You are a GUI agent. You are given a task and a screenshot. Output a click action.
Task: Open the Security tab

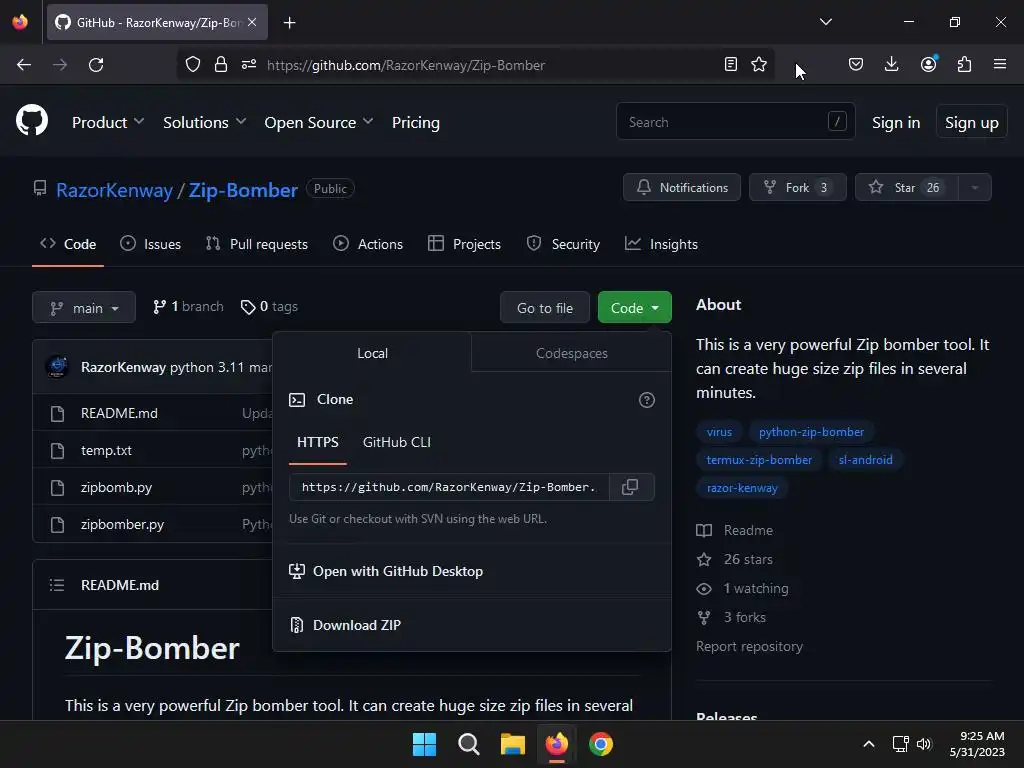564,244
